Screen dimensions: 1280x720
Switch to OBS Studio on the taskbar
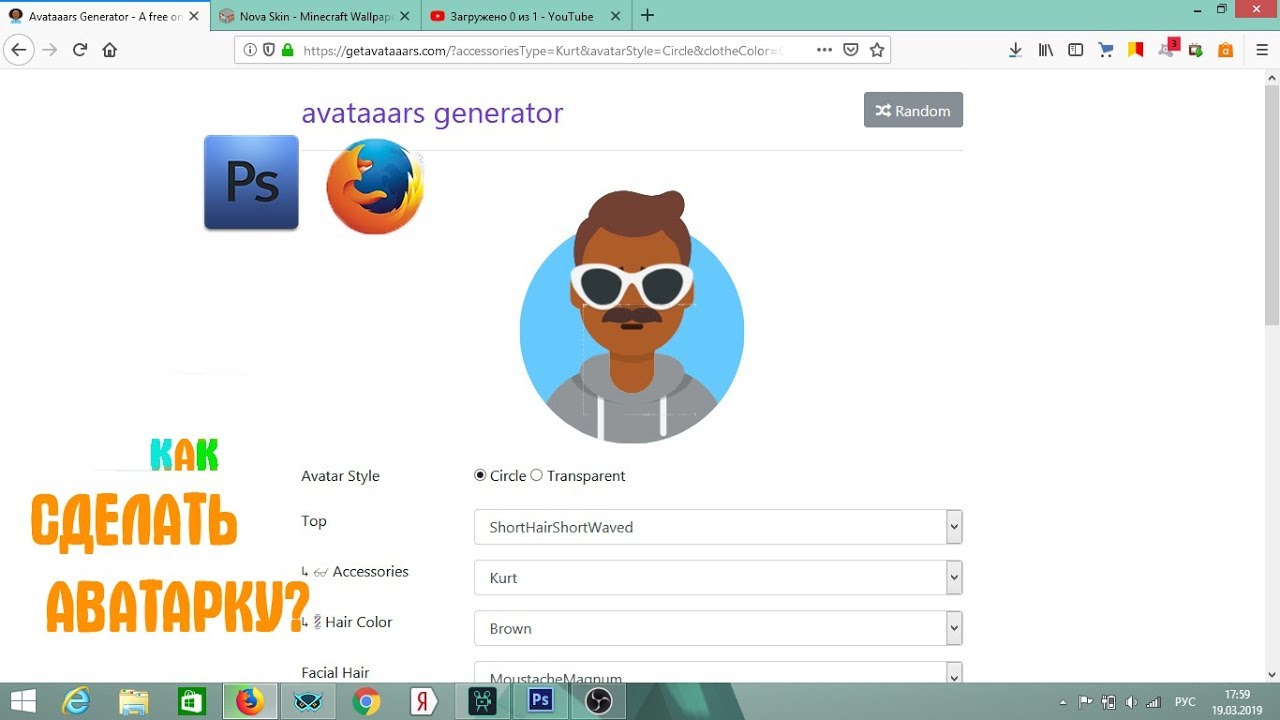(599, 701)
